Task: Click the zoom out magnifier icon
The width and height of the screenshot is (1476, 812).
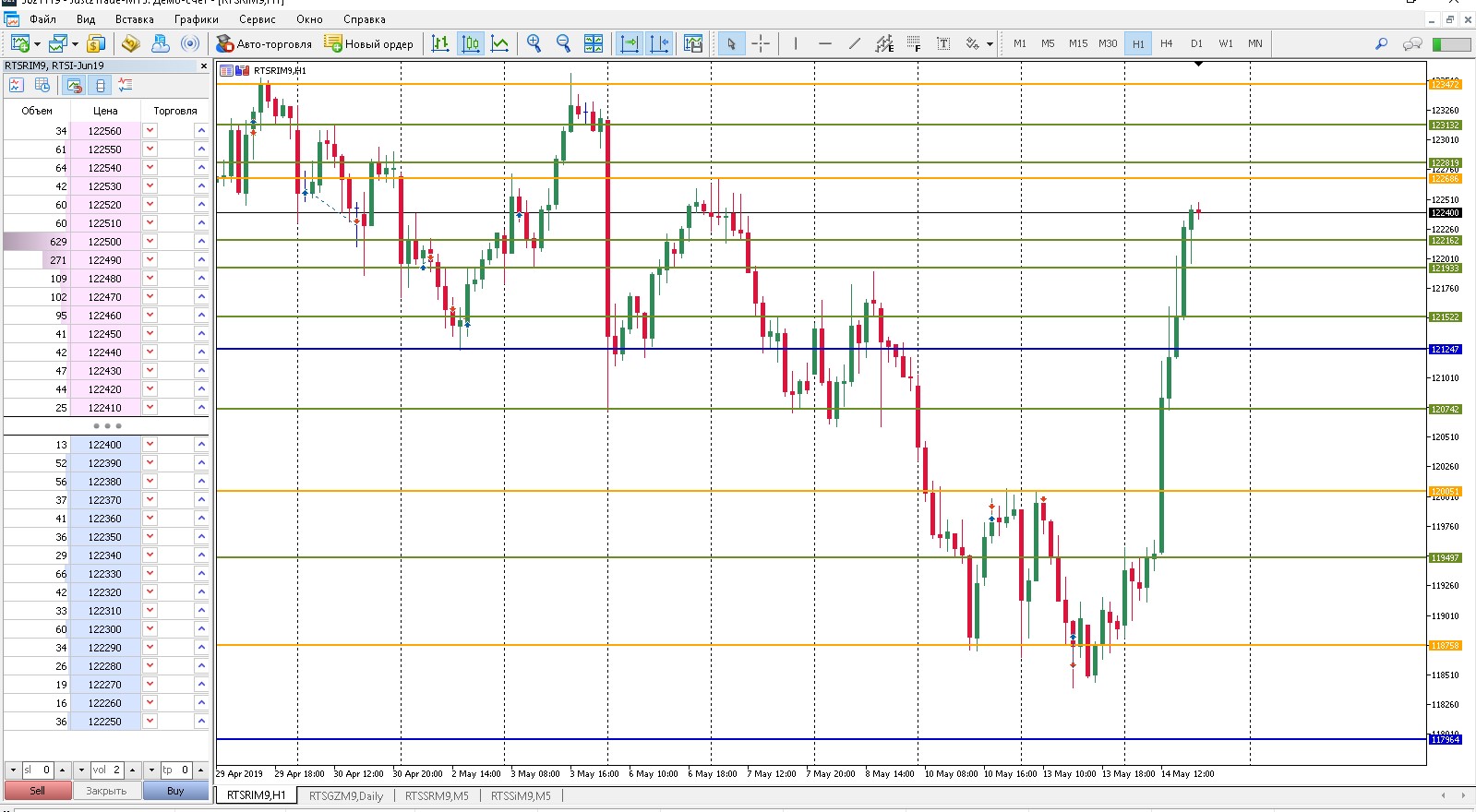Action: (x=563, y=43)
